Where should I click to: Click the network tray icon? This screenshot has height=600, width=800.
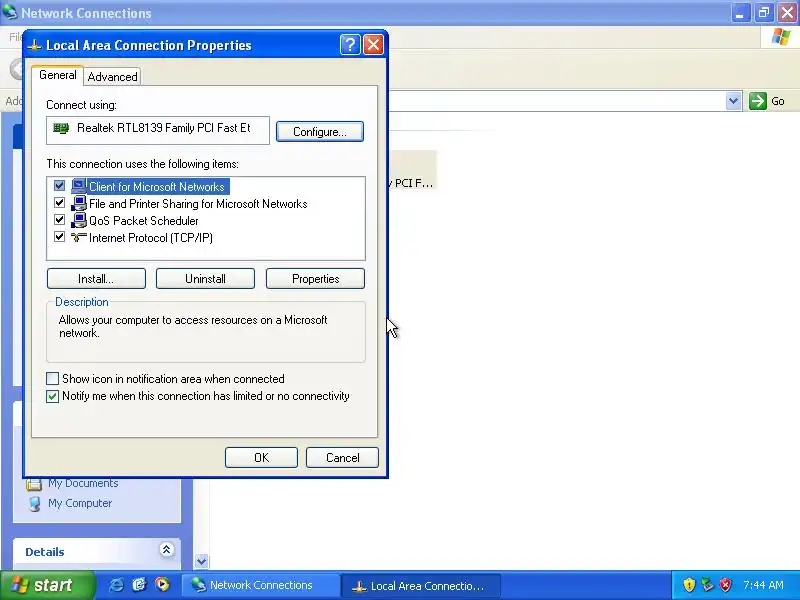pyautogui.click(x=707, y=585)
